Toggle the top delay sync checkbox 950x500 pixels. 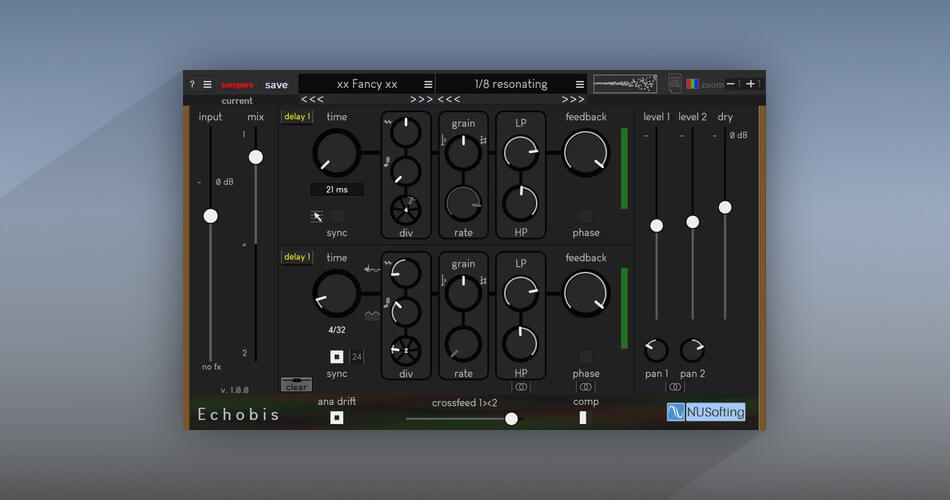[x=337, y=216]
